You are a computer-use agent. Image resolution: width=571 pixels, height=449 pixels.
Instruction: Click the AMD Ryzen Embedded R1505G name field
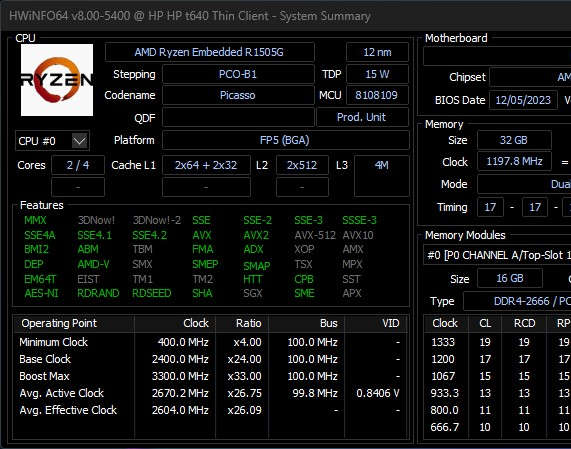[x=209, y=52]
